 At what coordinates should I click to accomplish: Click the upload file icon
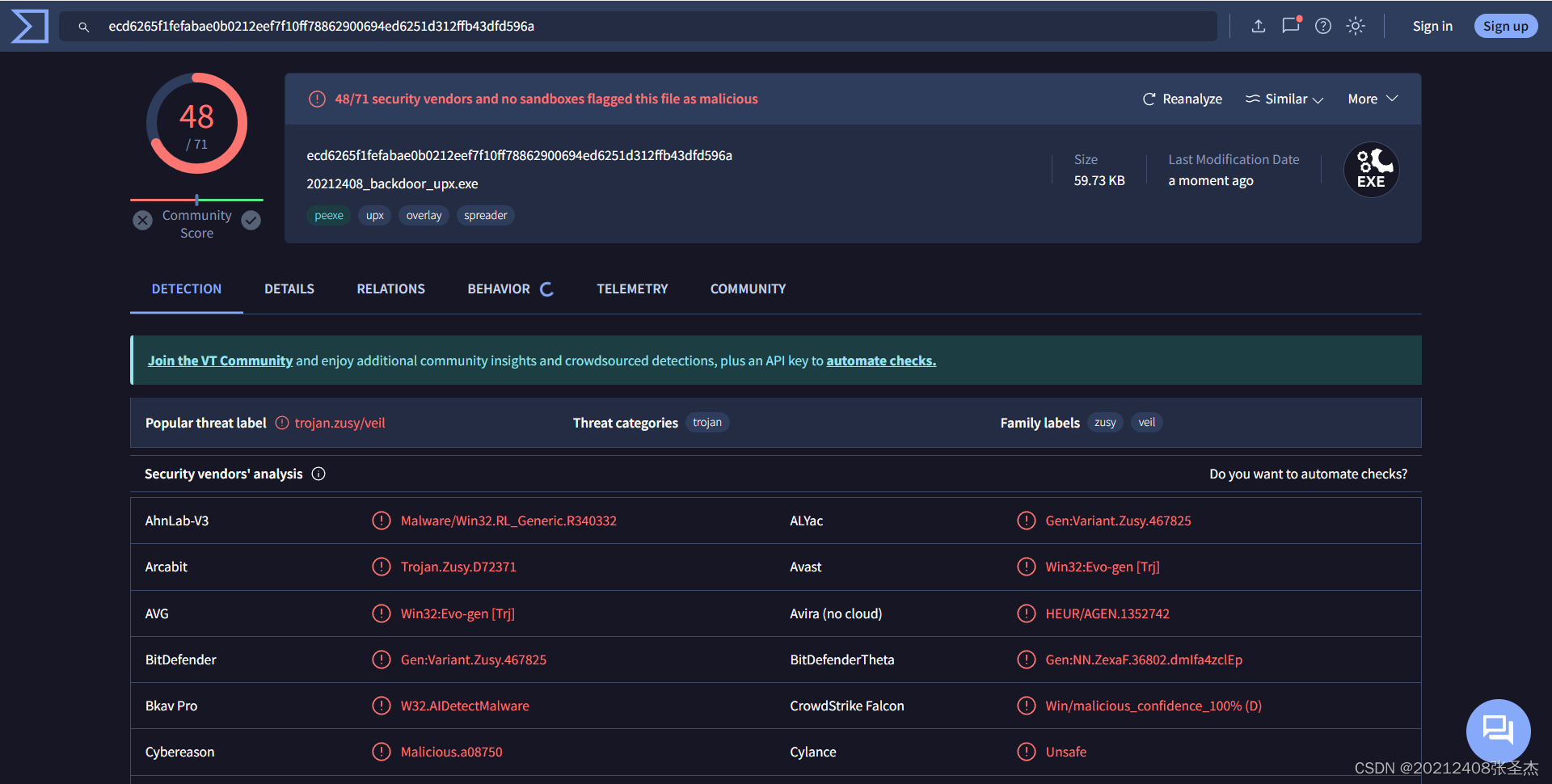click(x=1259, y=26)
